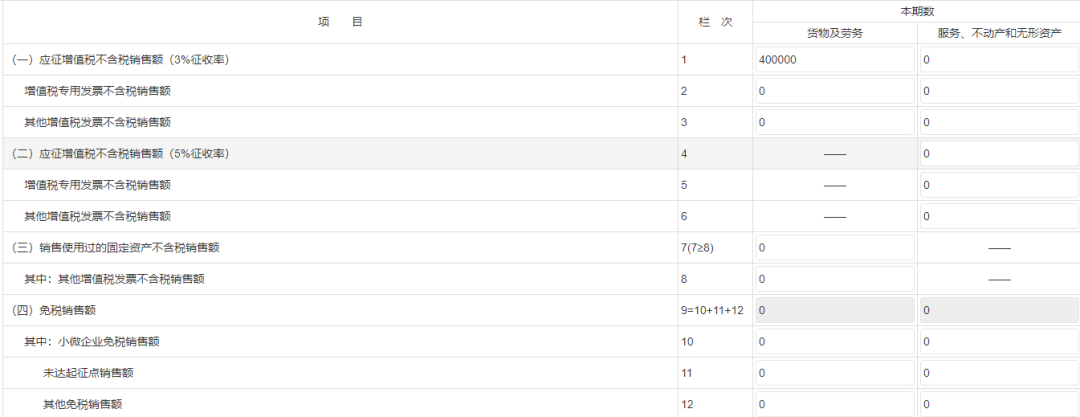Click row 9 tax-exempt sales total goods field

pyautogui.click(x=834, y=310)
